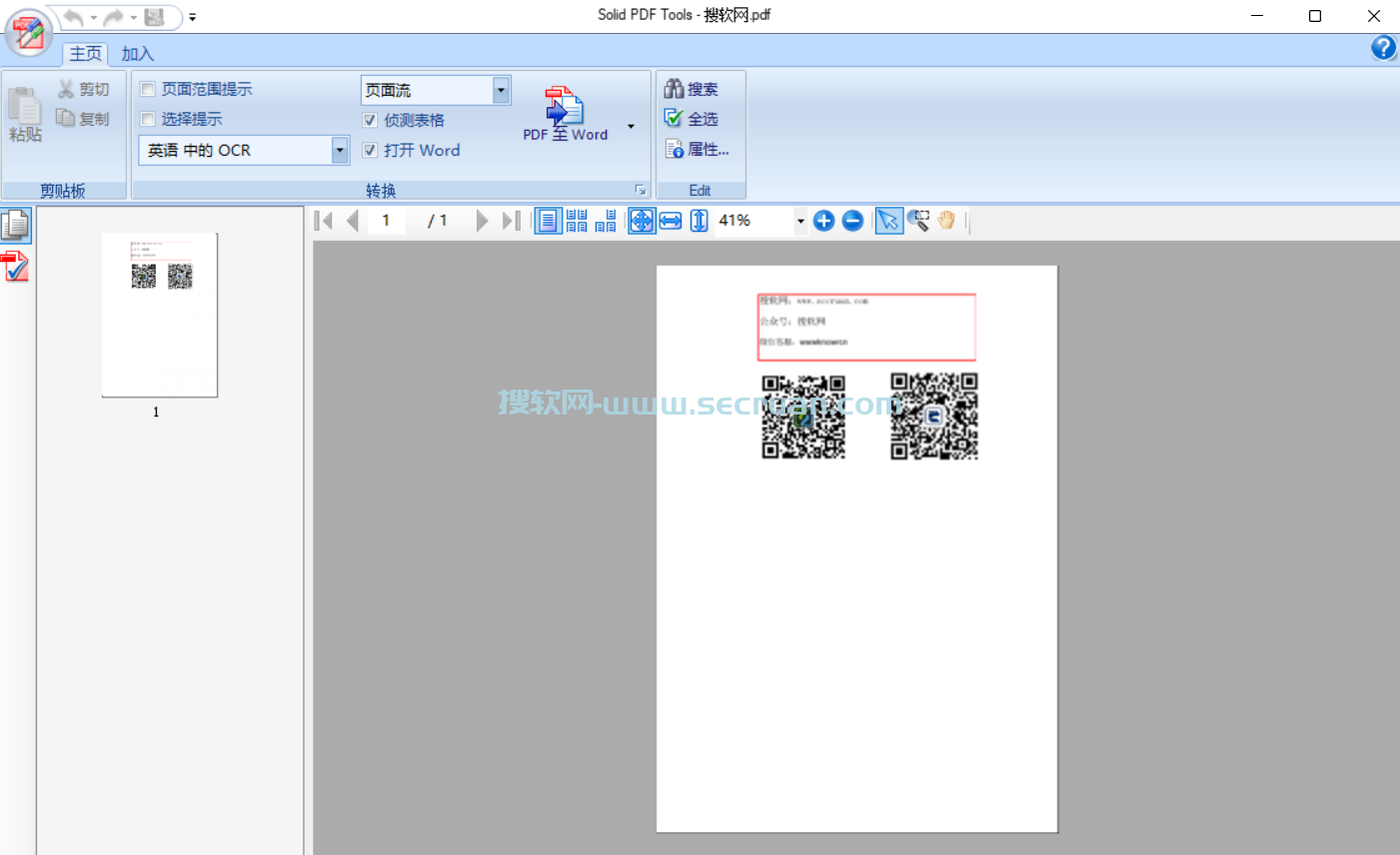Viewport: 1400px width, 855px height.
Task: Select the marquee zoom magnifier tool
Action: 917,221
